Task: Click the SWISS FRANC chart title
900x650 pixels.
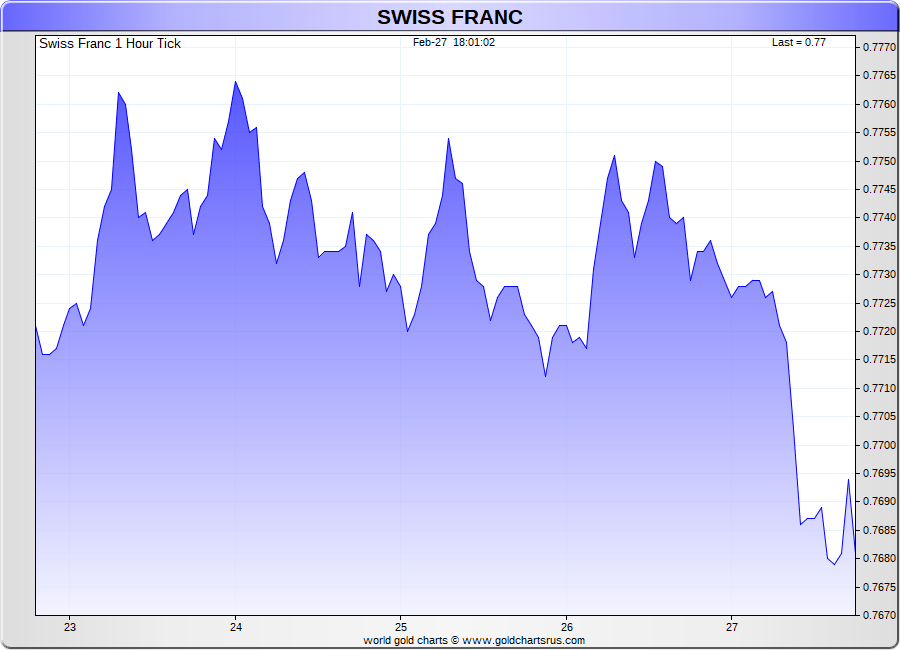Action: (x=449, y=17)
